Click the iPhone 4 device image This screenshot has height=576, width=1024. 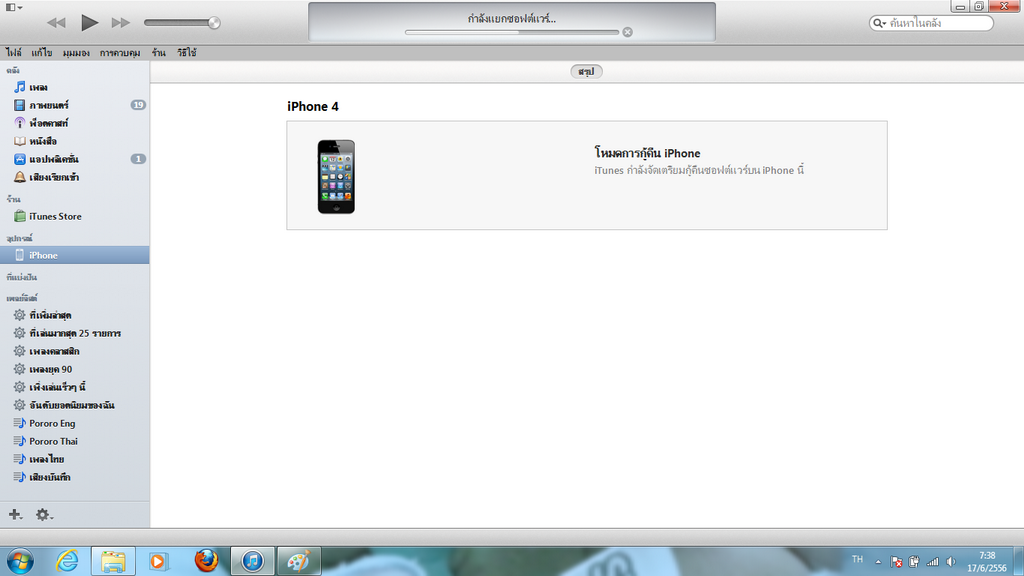[x=336, y=176]
